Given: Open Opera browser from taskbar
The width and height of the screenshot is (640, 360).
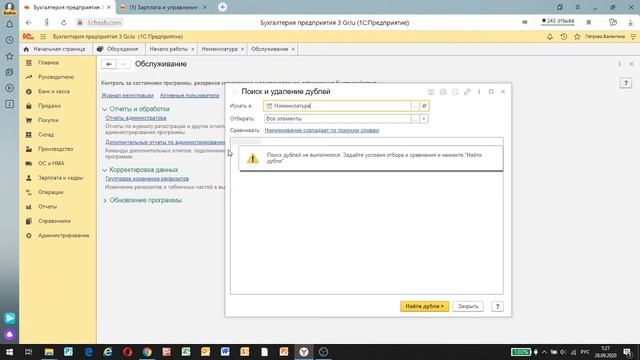Looking at the screenshot, I should (127, 352).
